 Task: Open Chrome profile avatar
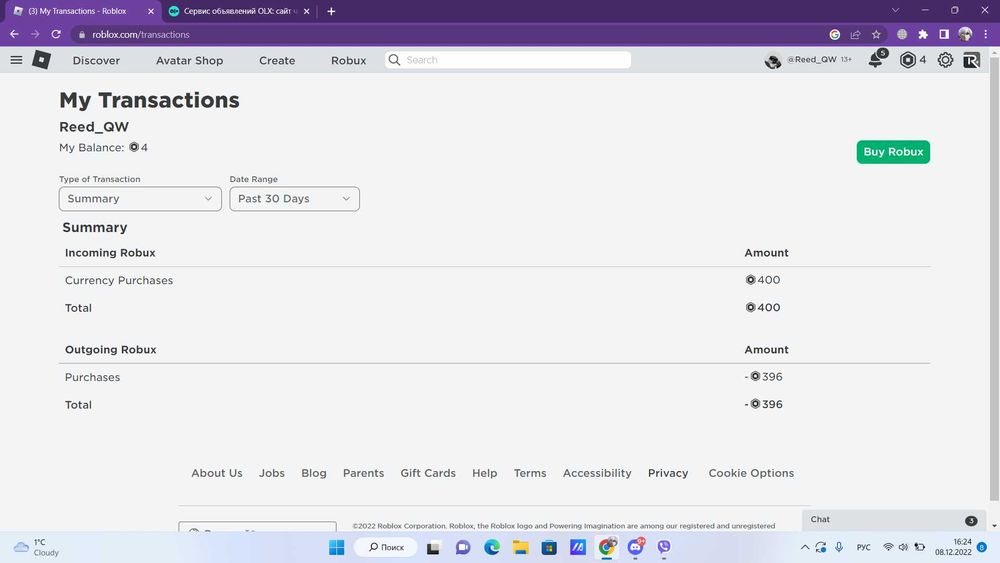click(x=965, y=34)
